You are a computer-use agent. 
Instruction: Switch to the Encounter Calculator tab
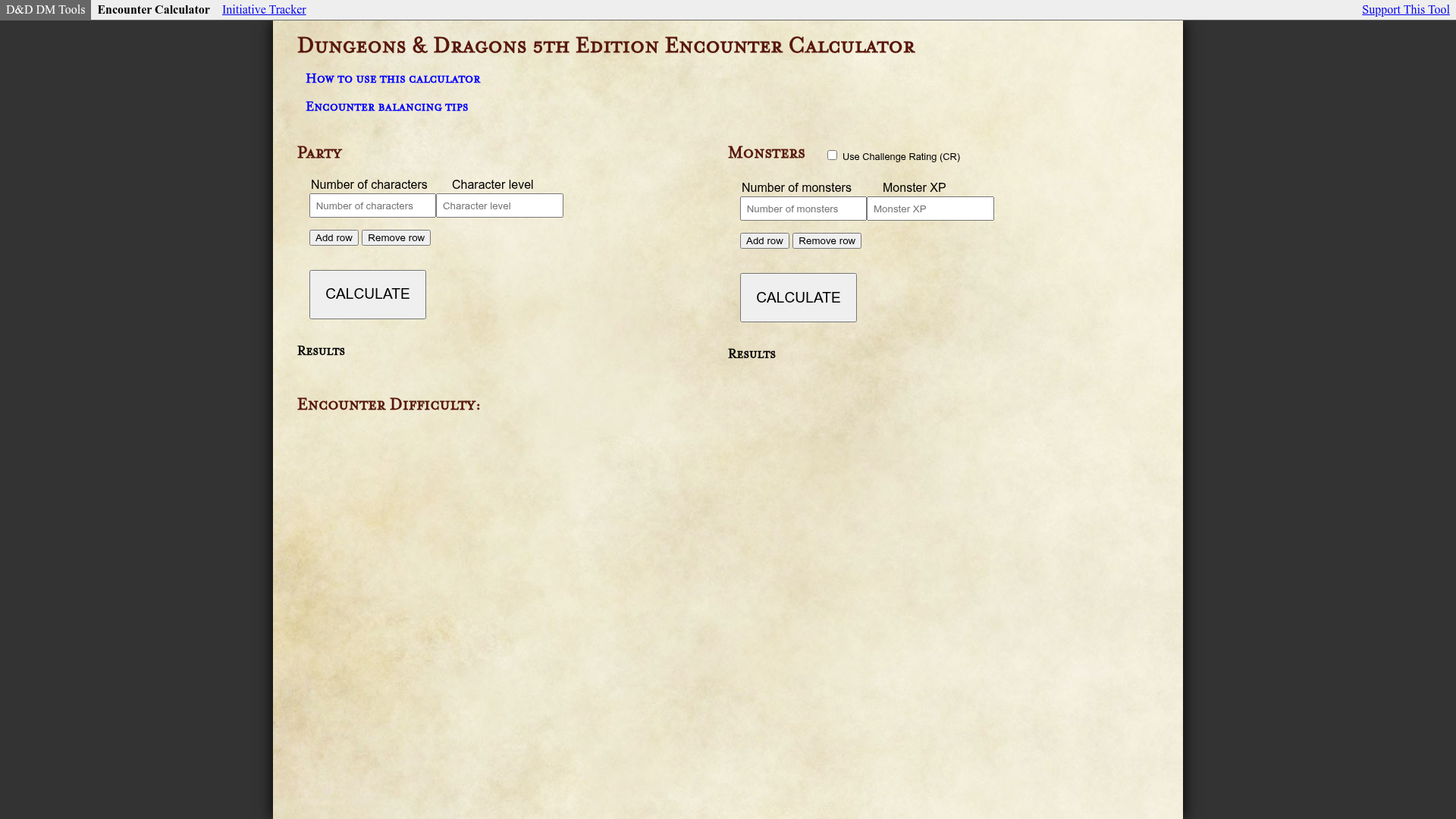click(153, 9)
